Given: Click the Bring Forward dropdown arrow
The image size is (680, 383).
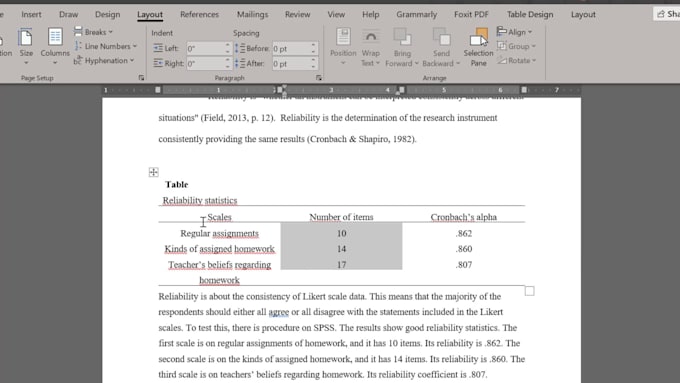Looking at the screenshot, I should 417,63.
